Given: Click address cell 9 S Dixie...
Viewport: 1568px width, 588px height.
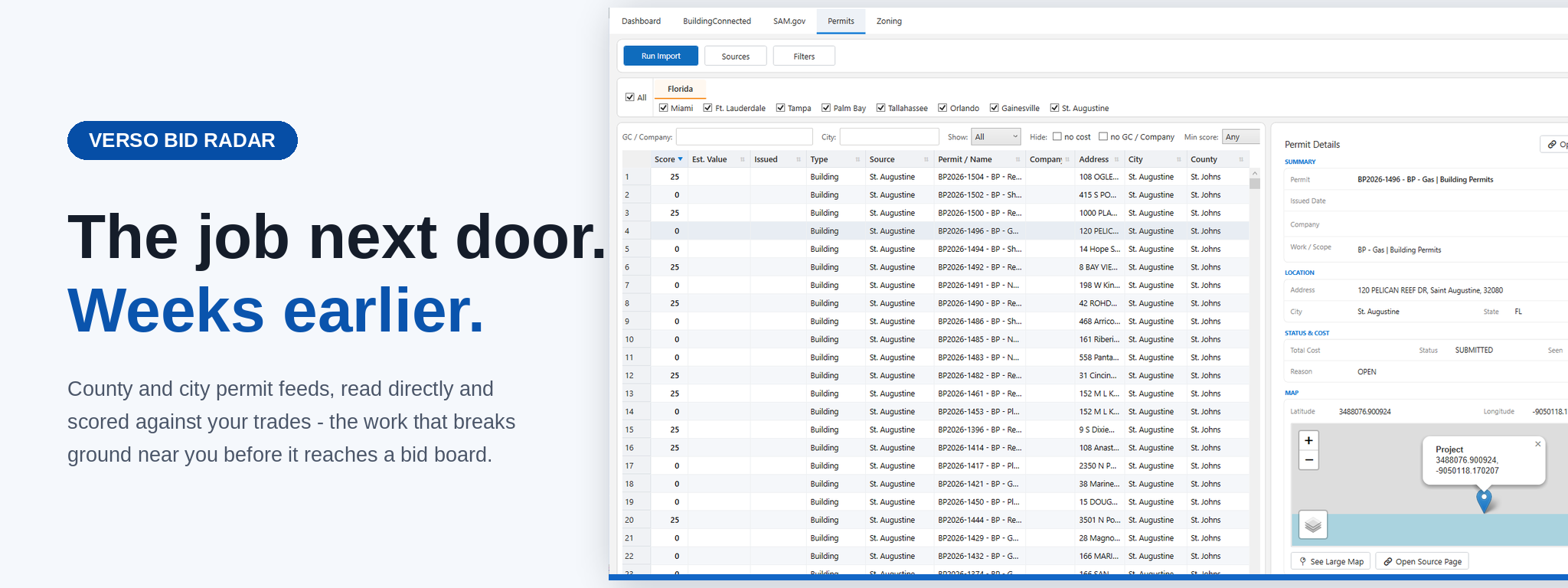Looking at the screenshot, I should point(1099,430).
